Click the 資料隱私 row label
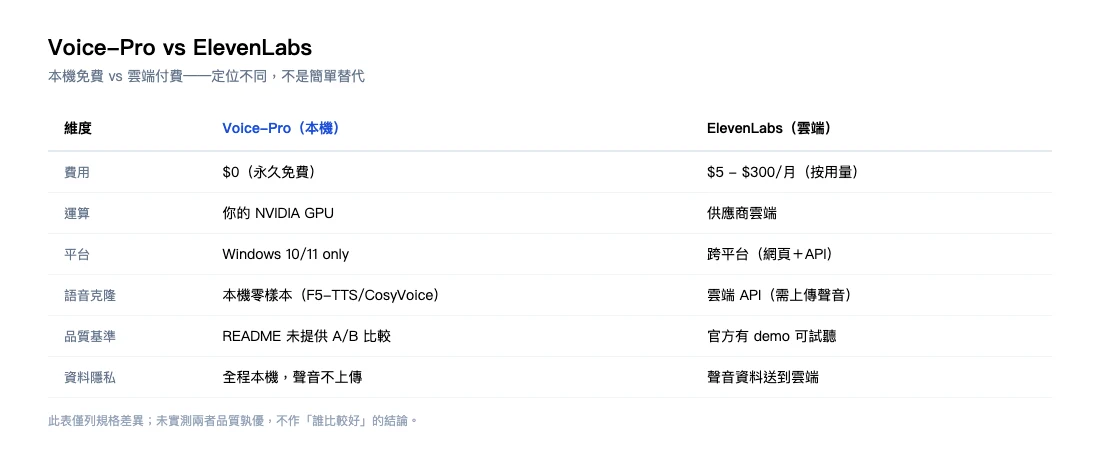The image size is (1100, 473). (x=90, y=378)
